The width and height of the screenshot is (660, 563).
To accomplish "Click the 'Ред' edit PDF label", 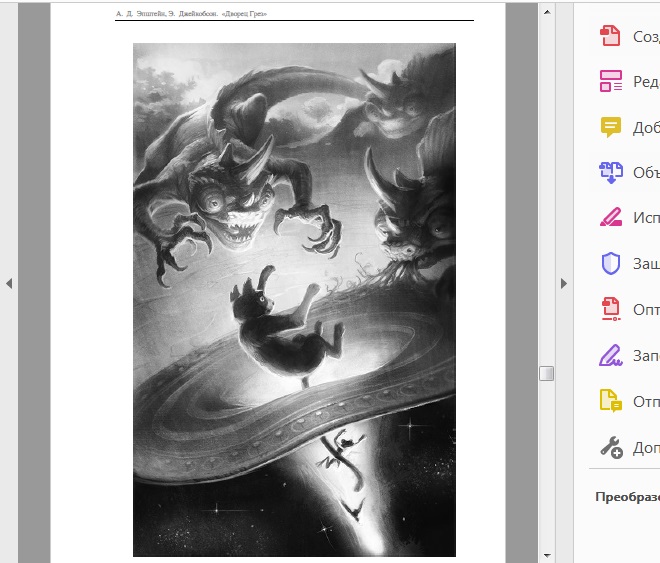I will [646, 82].
